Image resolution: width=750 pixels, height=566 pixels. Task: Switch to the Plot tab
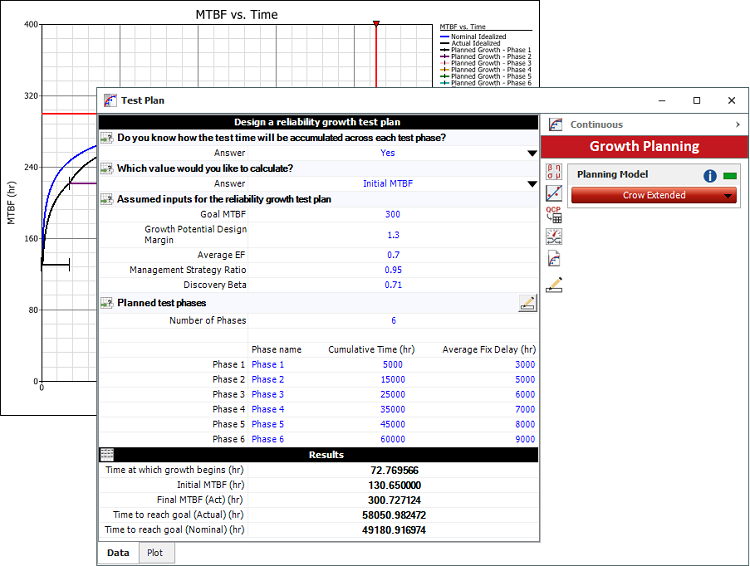[x=155, y=552]
